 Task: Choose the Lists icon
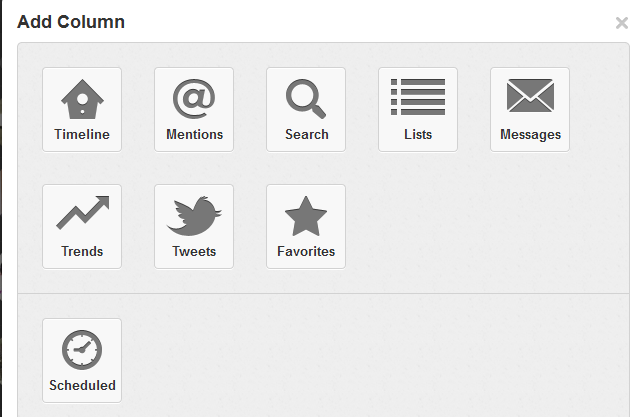click(418, 98)
